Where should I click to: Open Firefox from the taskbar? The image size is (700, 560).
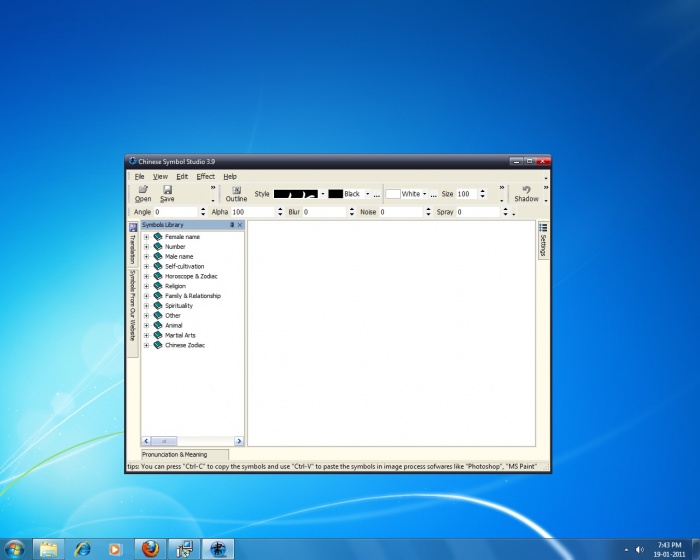(149, 548)
